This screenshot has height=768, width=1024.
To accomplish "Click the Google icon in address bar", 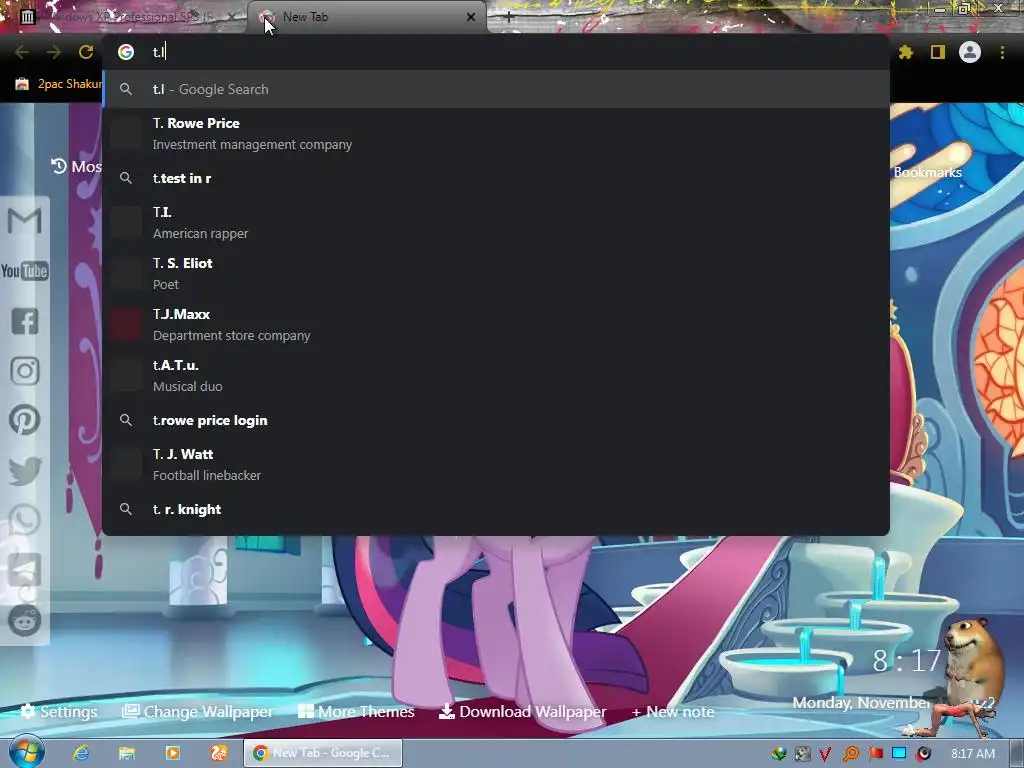I will (126, 52).
